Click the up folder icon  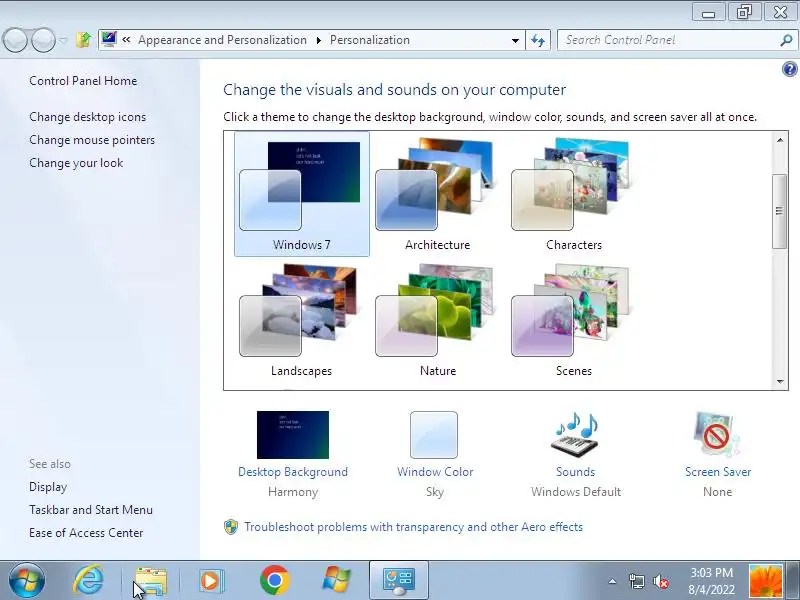click(83, 39)
